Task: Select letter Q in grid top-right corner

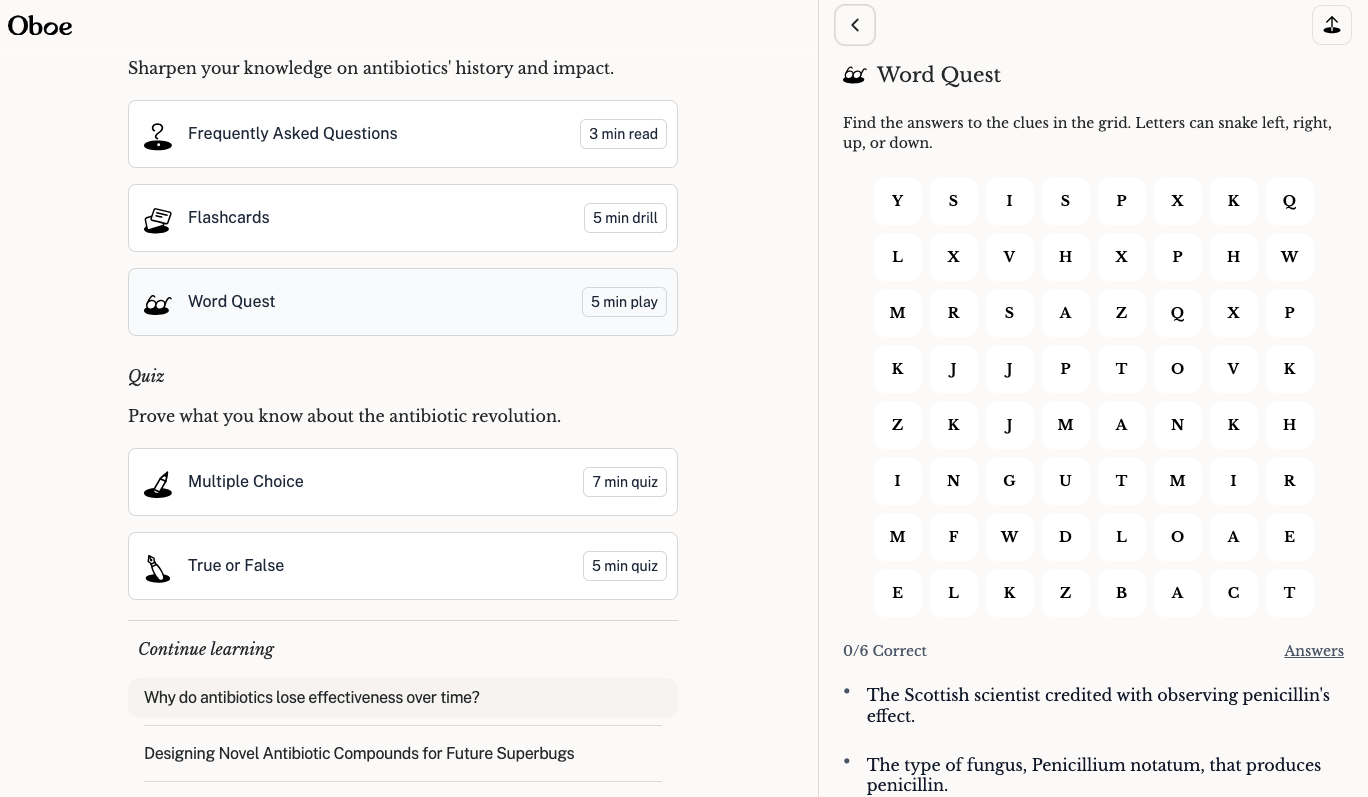Action: coord(1289,201)
